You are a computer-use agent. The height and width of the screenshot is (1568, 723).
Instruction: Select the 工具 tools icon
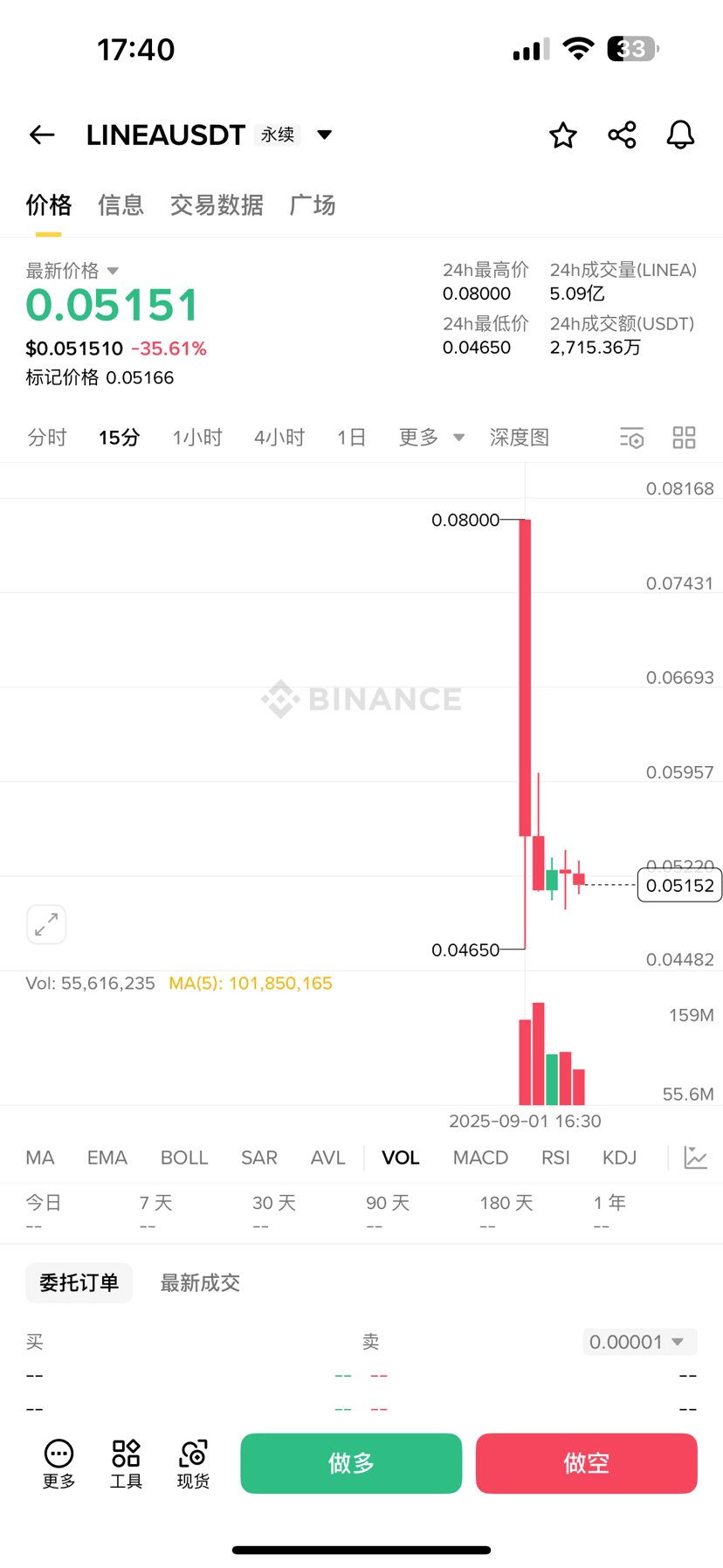click(125, 1462)
